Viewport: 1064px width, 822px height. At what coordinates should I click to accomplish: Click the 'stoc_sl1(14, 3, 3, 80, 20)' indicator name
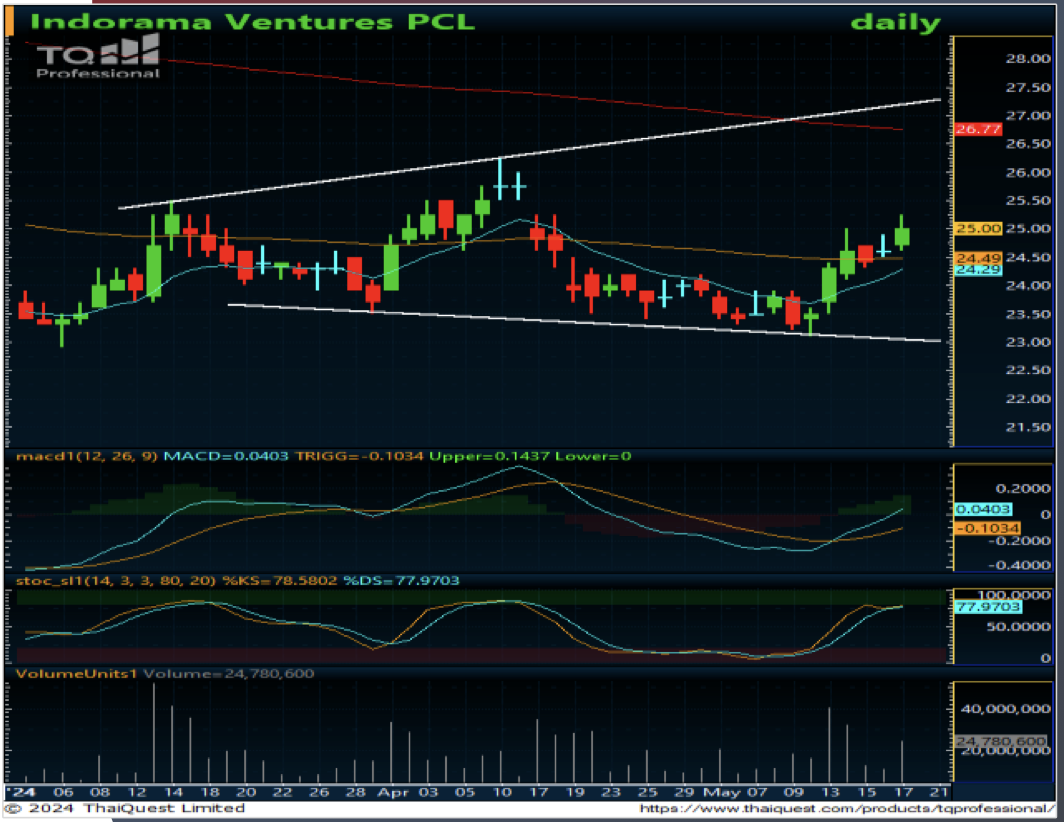point(115,581)
